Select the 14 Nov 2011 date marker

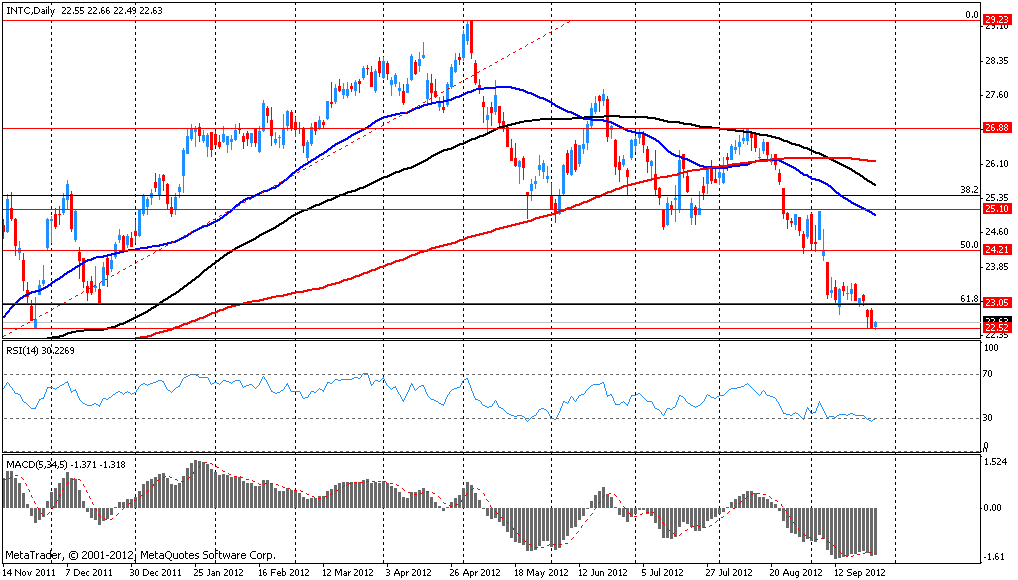click(x=30, y=573)
